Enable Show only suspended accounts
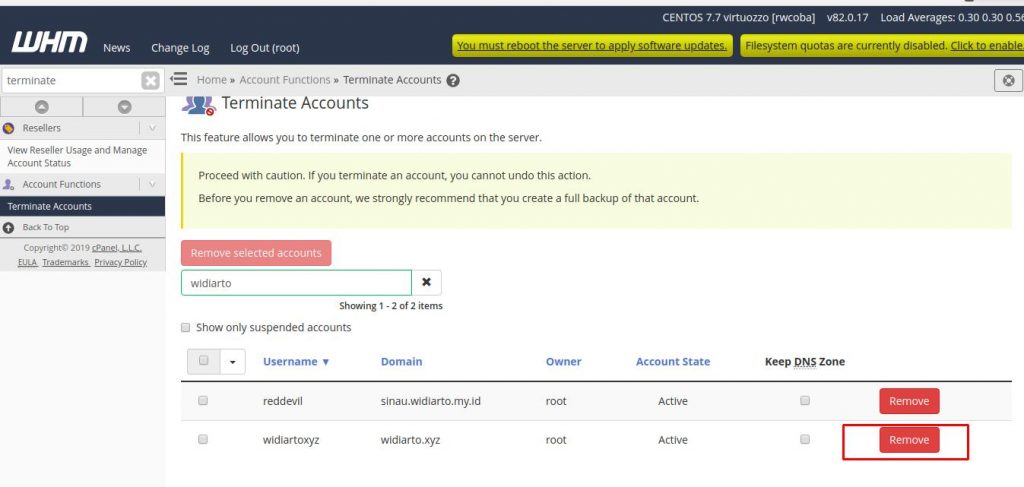Screen dimensions: 1024x487 [185, 328]
